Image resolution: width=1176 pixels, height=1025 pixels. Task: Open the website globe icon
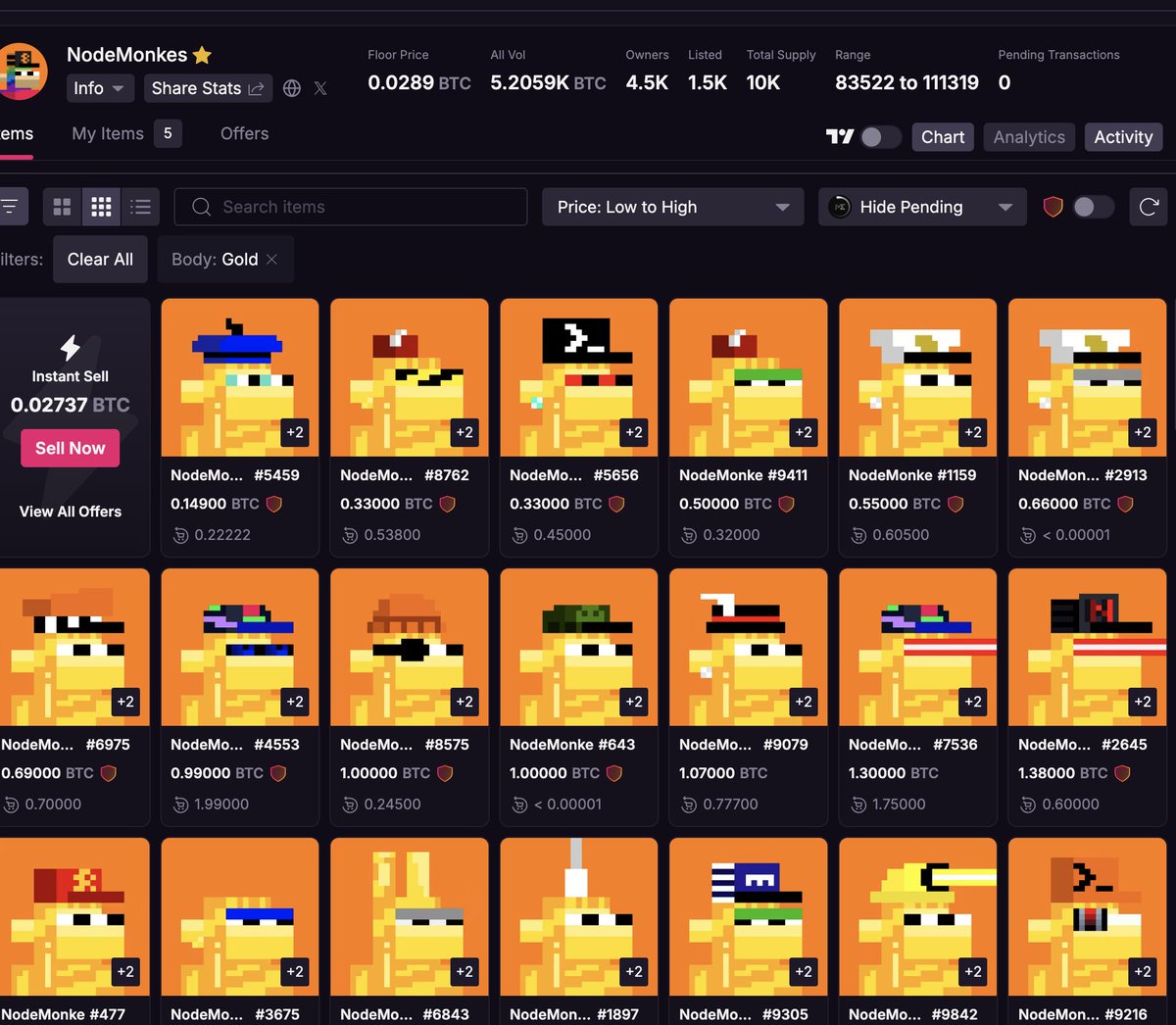(x=292, y=88)
